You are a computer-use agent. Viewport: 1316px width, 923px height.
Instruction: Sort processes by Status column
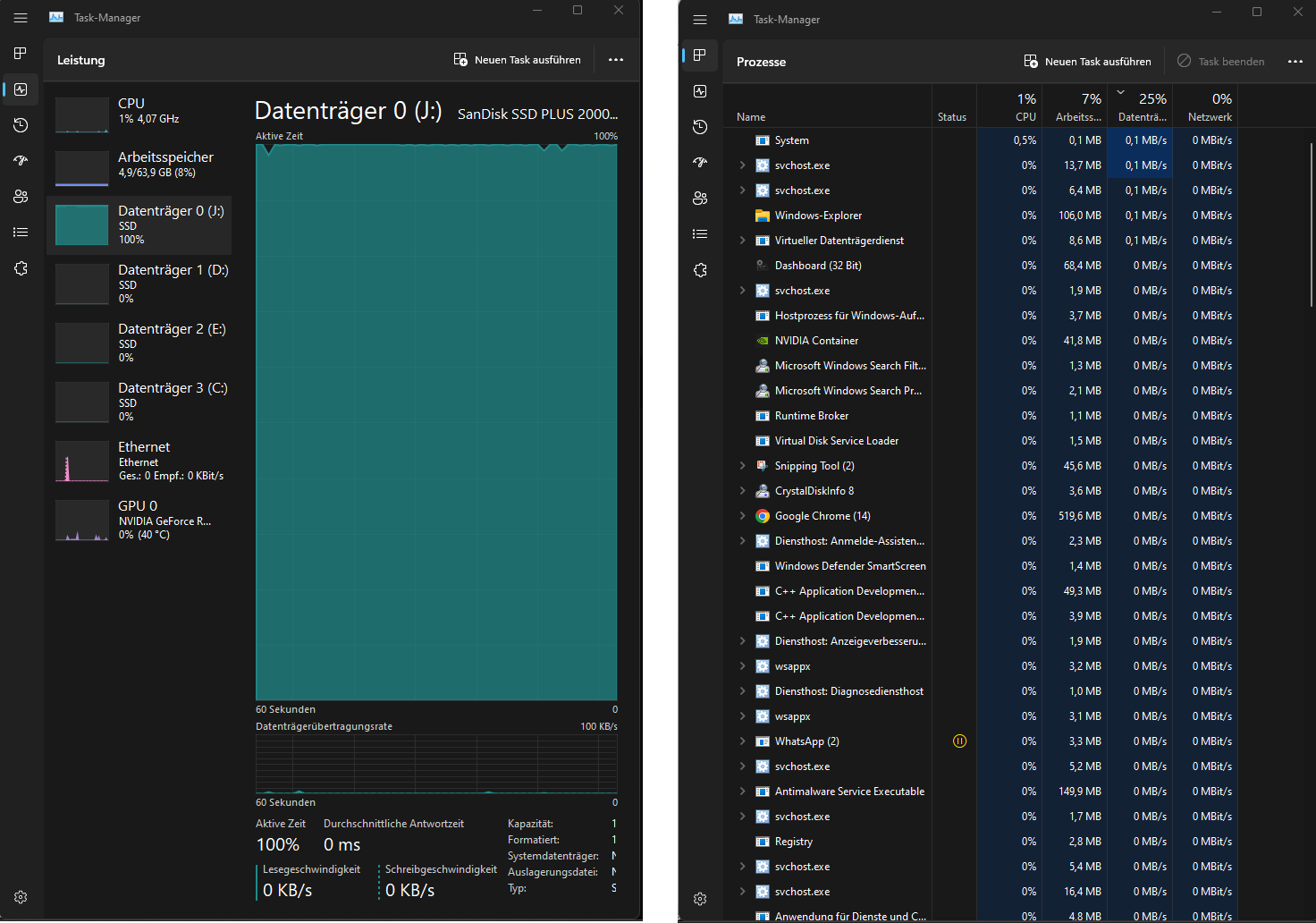[954, 106]
